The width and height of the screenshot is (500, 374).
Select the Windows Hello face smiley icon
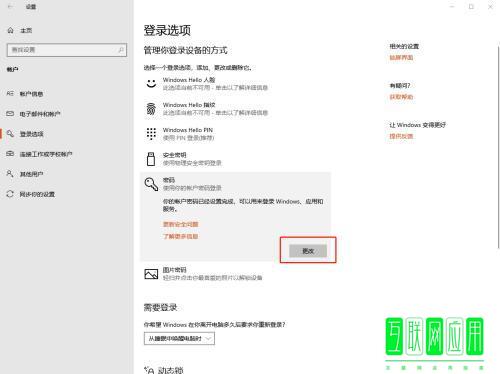151,83
